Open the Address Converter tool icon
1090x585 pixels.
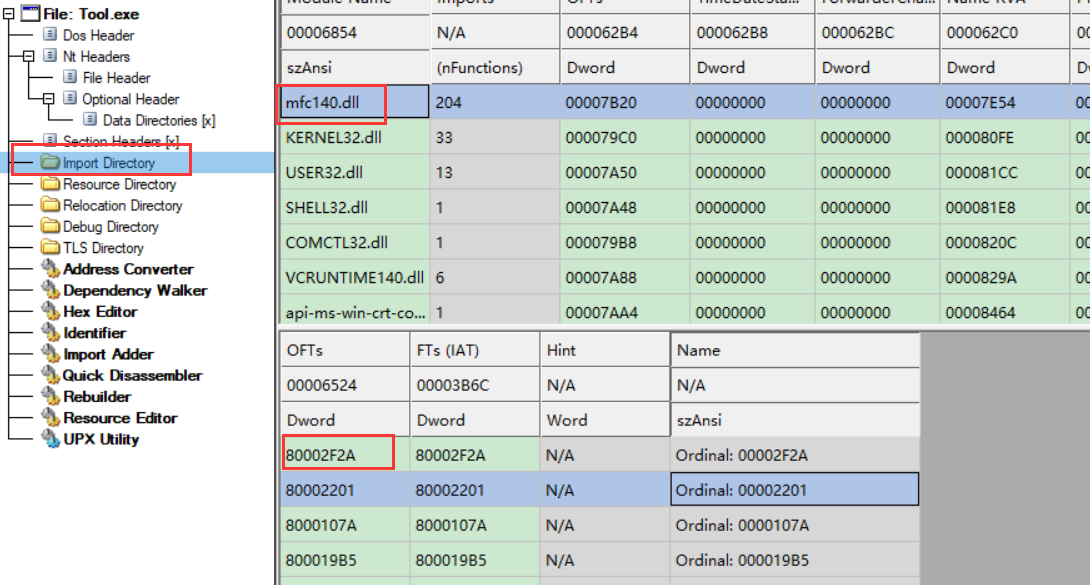pyautogui.click(x=50, y=269)
